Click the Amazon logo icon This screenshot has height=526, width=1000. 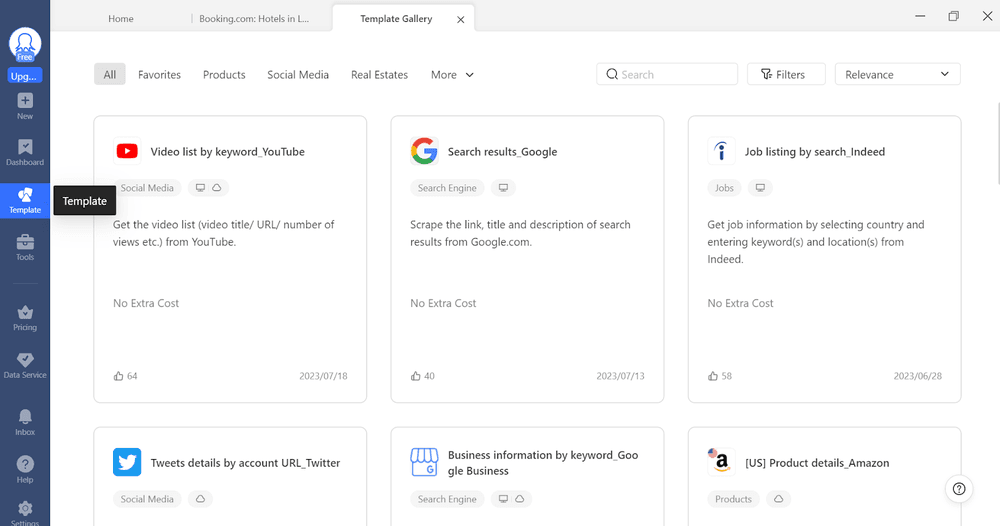721,462
